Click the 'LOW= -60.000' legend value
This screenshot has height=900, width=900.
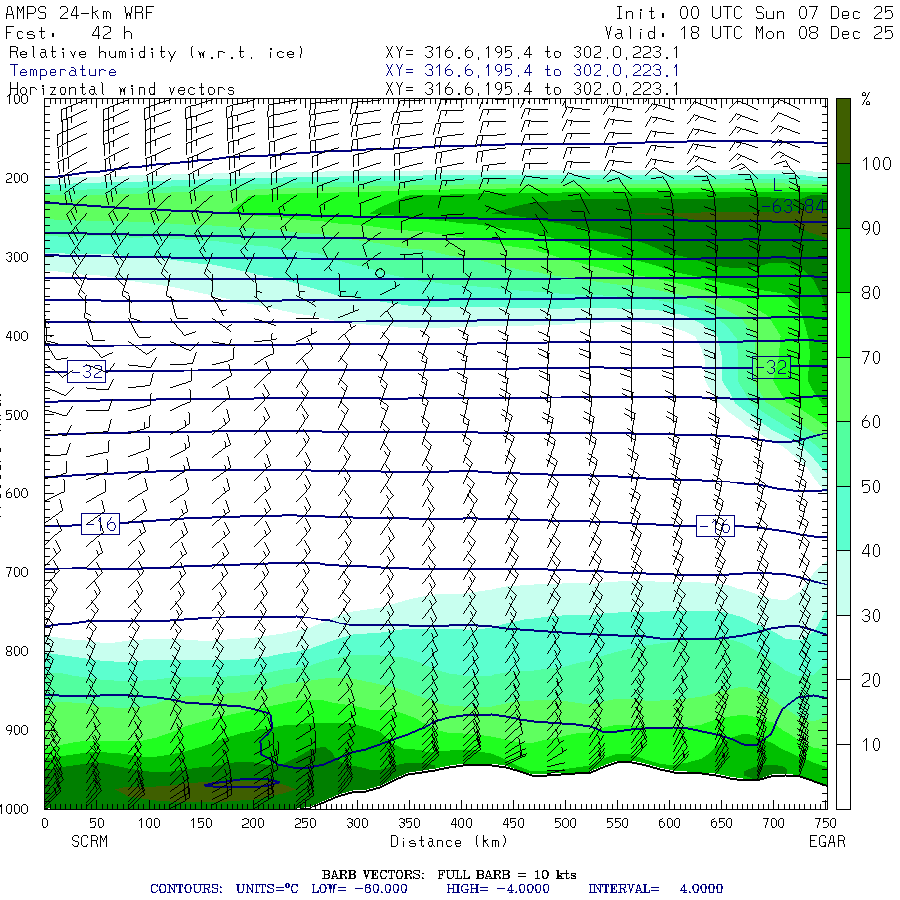click(x=359, y=889)
